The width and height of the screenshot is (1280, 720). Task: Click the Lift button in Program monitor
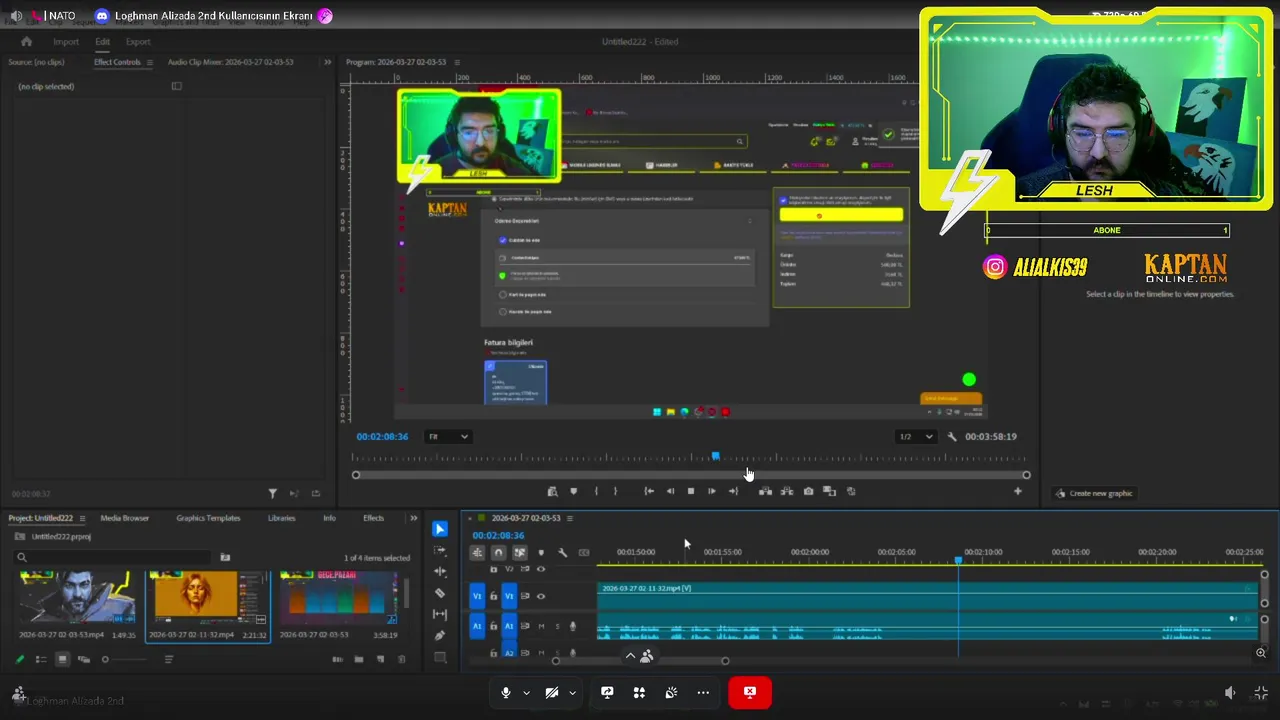(765, 491)
